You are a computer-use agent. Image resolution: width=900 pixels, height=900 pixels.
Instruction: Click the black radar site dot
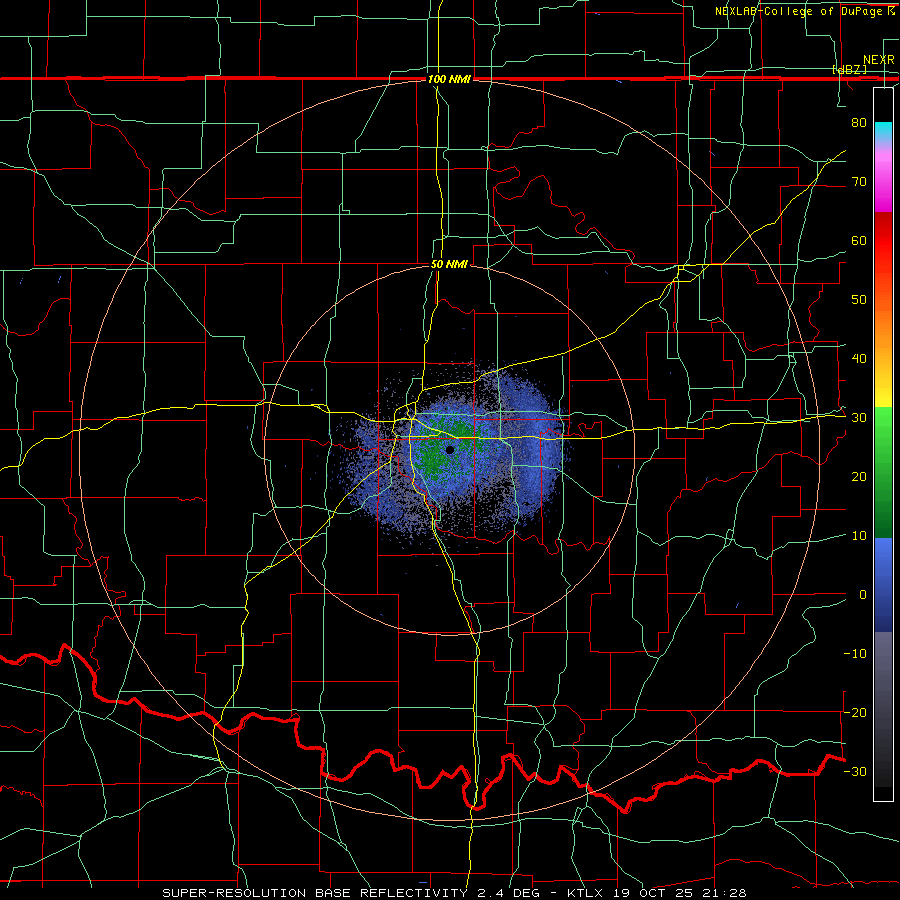450,449
